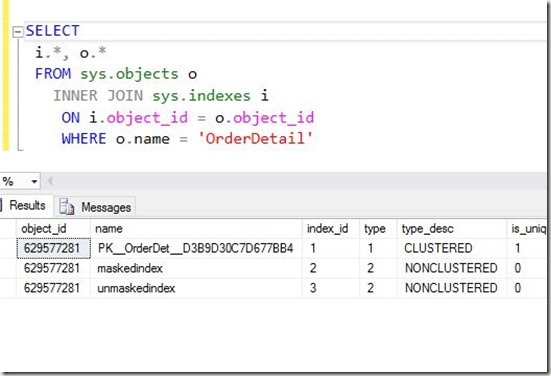Click the 'OrderDetail' string literal
Screen dimensions: 551x376
pos(255,138)
